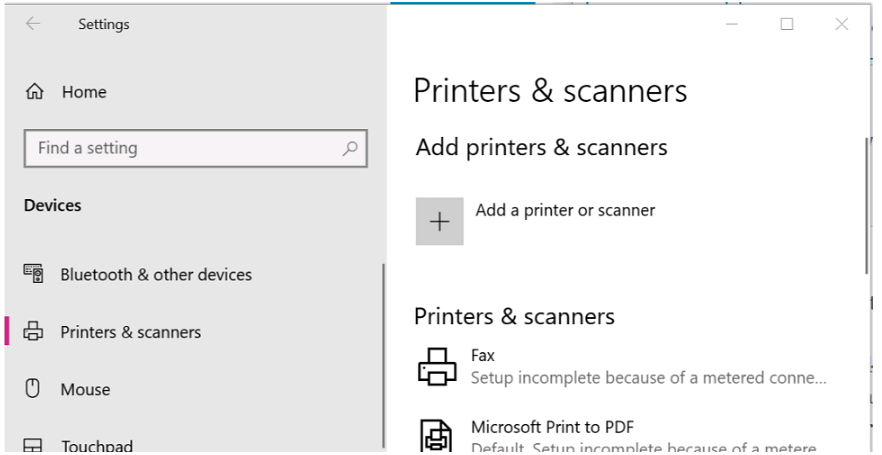Click the Bluetooth devices sidebar icon
This screenshot has width=882, height=455.
pos(34,273)
